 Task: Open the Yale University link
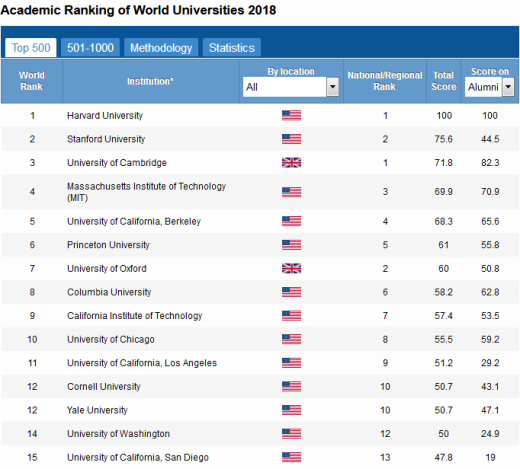point(97,410)
